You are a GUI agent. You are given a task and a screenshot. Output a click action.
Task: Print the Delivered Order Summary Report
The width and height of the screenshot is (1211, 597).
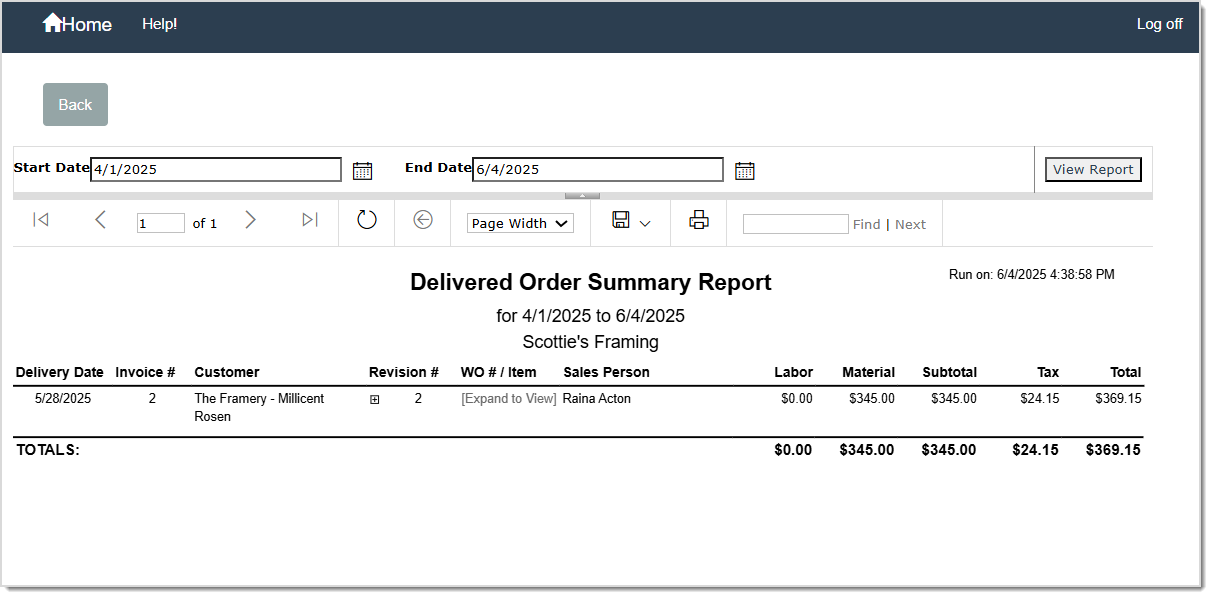(x=698, y=219)
